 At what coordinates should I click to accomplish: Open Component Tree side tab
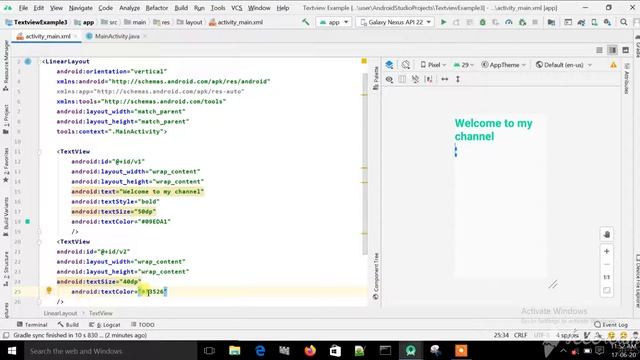tap(376, 276)
